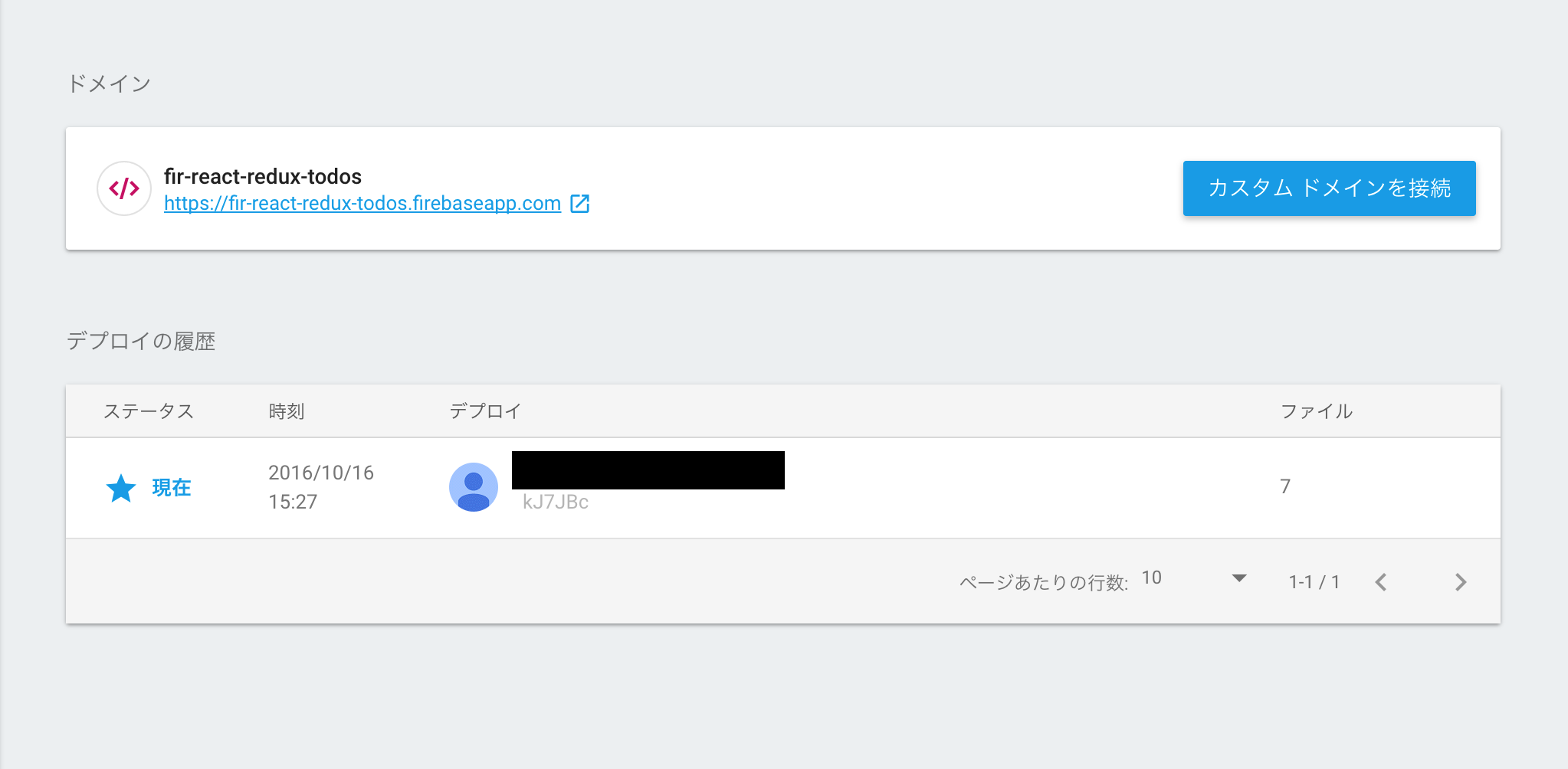The image size is (1568, 769).
Task: Click the 現在 status label
Action: point(170,488)
